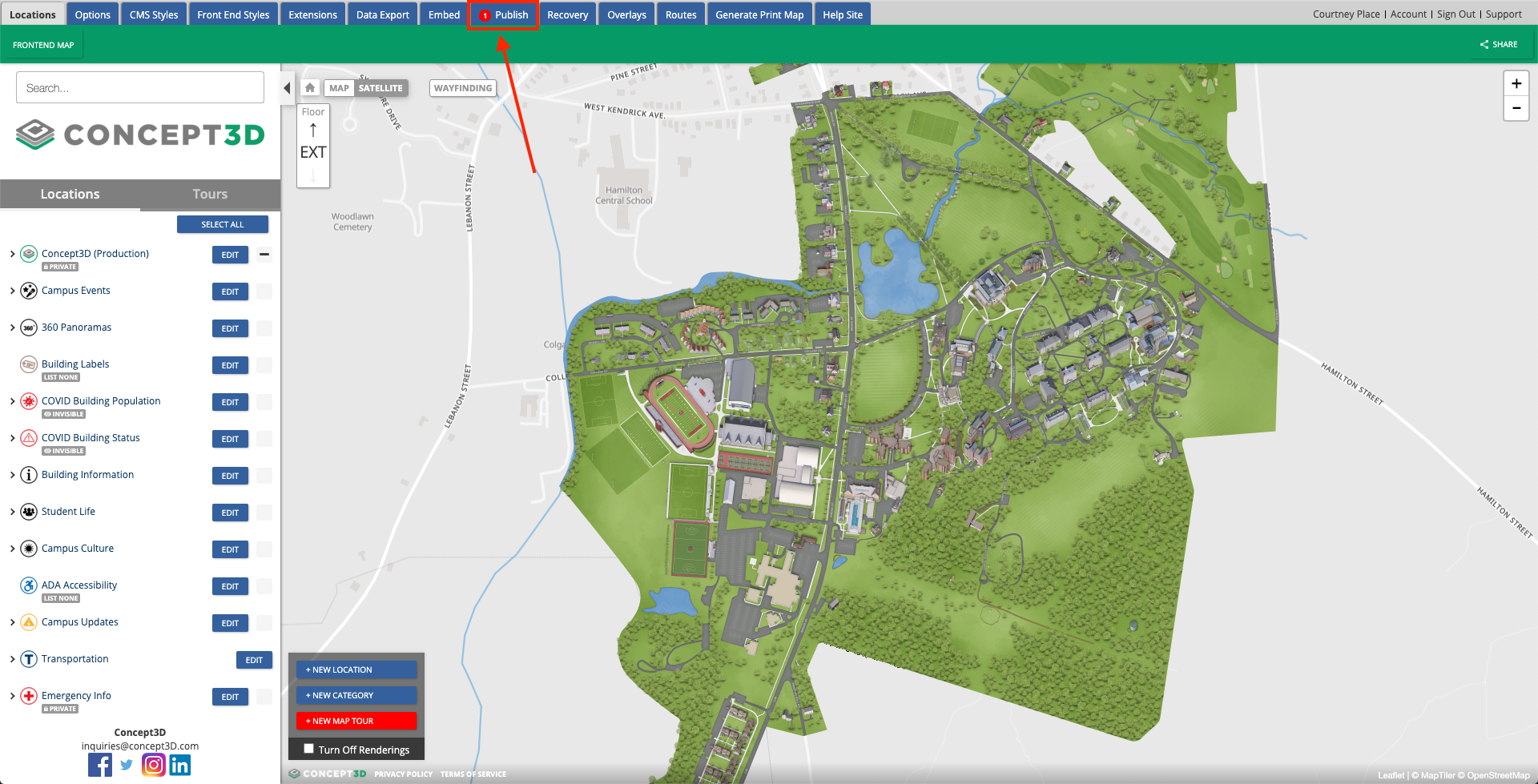Image resolution: width=1538 pixels, height=784 pixels.
Task: Open the Twitter social link
Action: [127, 765]
